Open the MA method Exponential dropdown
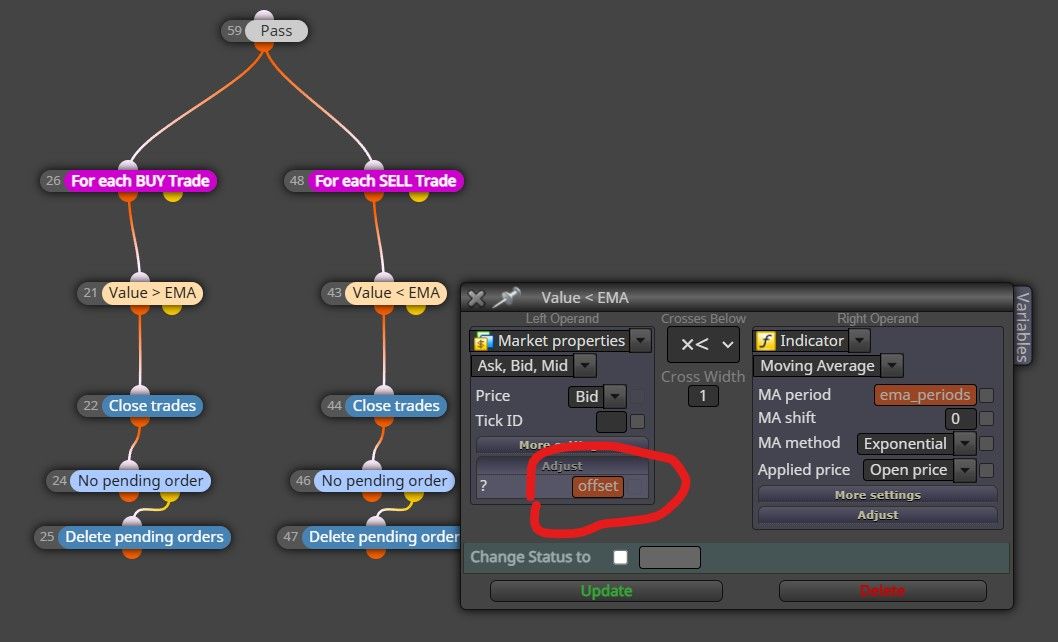 965,444
